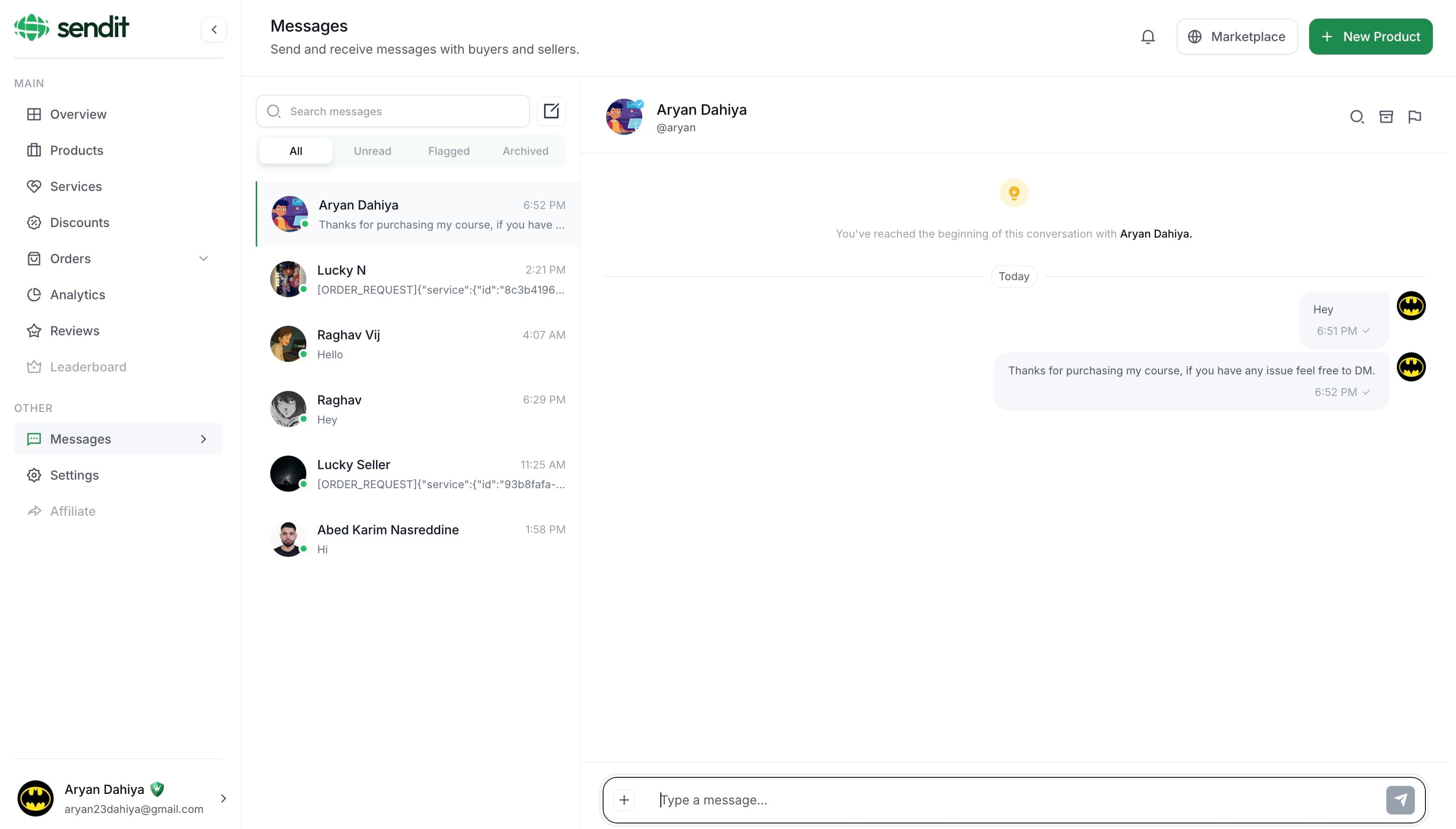The height and width of the screenshot is (829, 1456).
Task: Open the notifications bell
Action: 1147,37
